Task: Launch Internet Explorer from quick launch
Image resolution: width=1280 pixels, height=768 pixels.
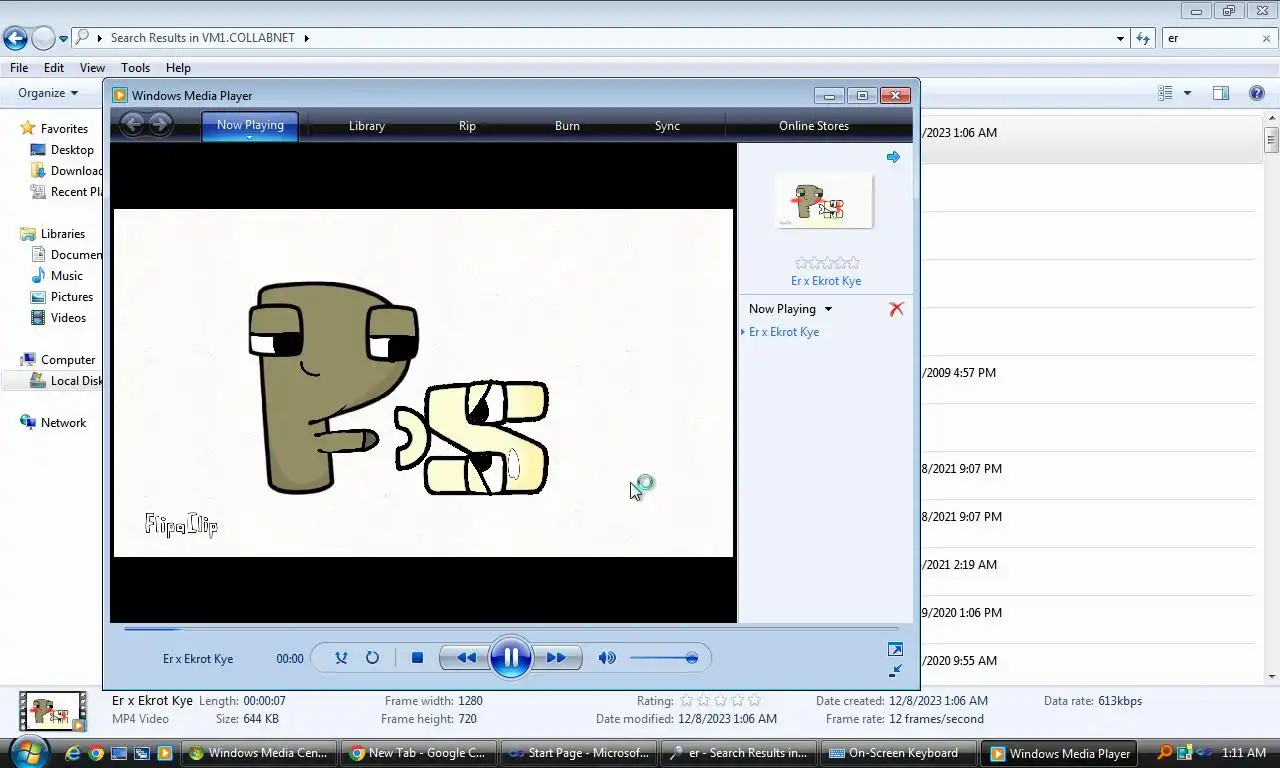Action: 73,753
